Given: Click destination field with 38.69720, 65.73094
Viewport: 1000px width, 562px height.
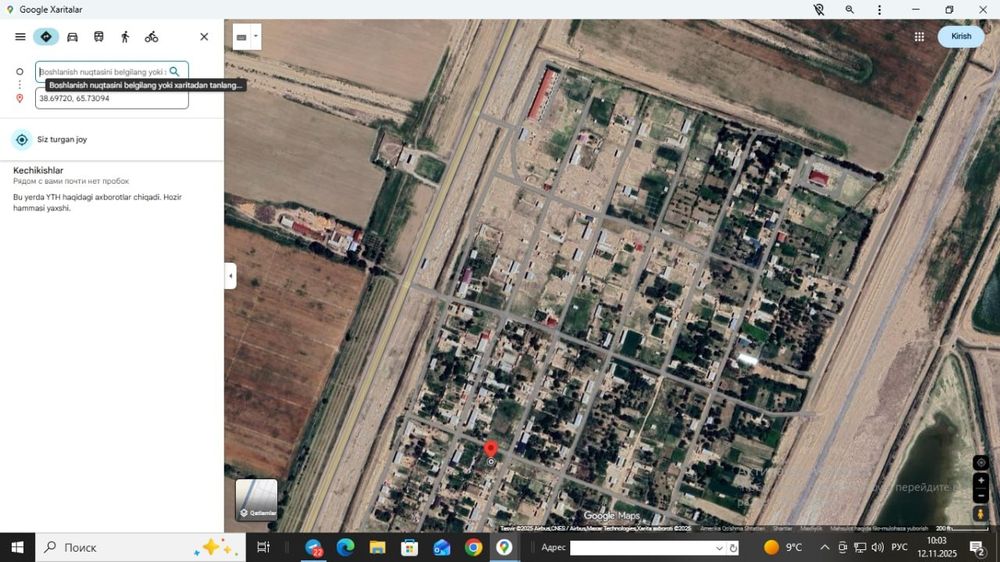Looking at the screenshot, I should coord(112,98).
